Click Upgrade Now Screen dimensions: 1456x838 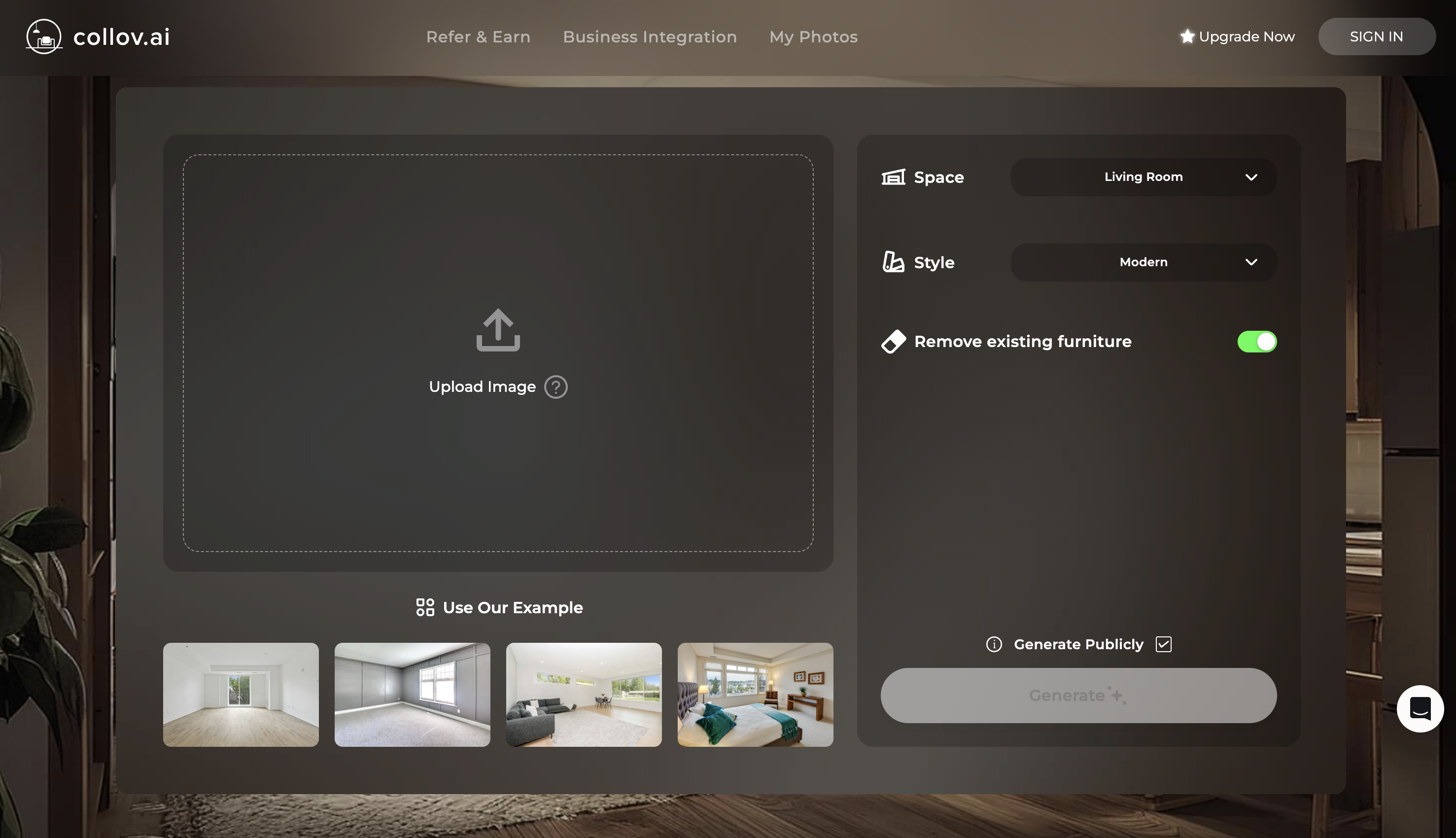tap(1247, 36)
